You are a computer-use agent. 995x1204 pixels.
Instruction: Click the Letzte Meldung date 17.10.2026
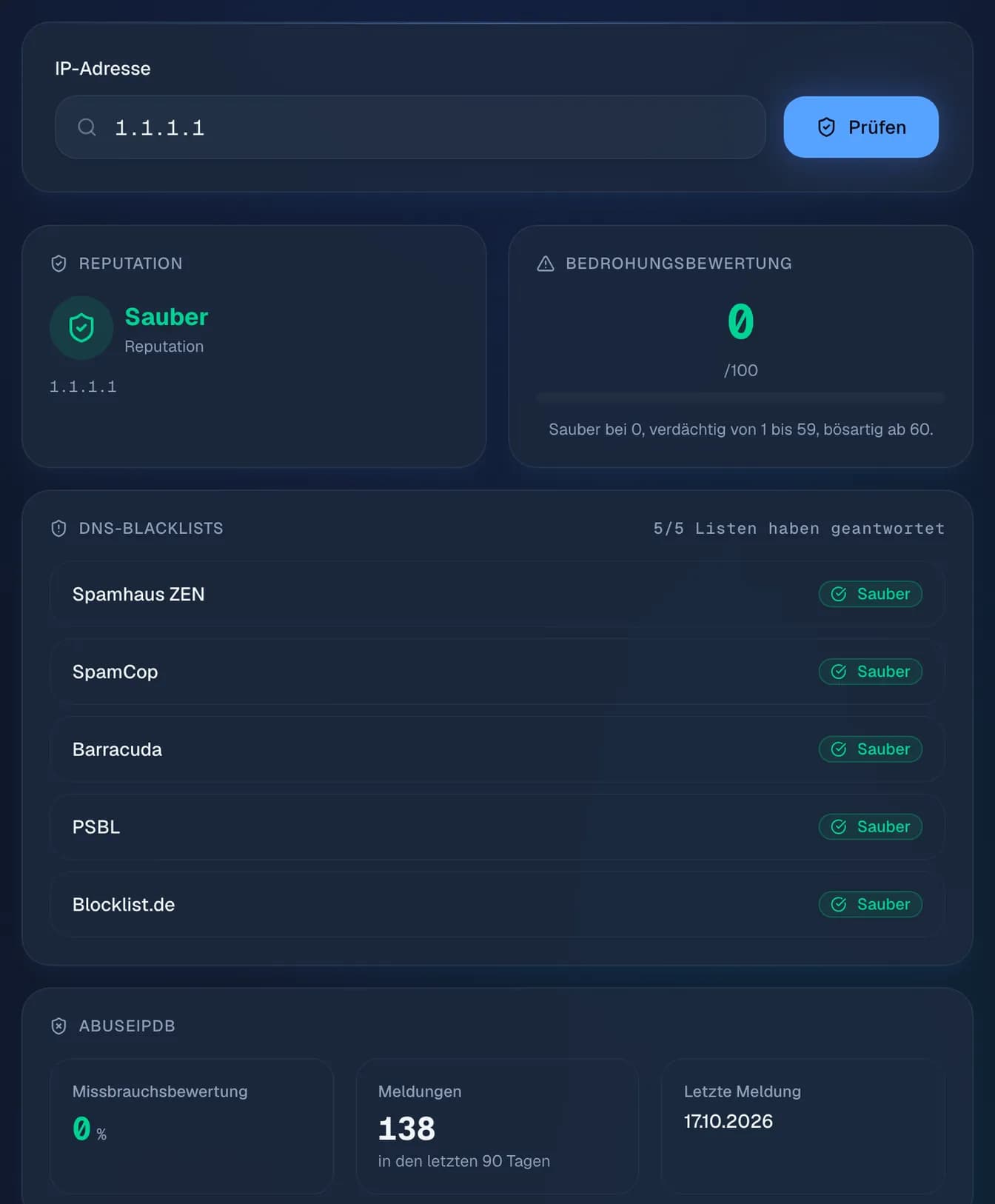[728, 1122]
